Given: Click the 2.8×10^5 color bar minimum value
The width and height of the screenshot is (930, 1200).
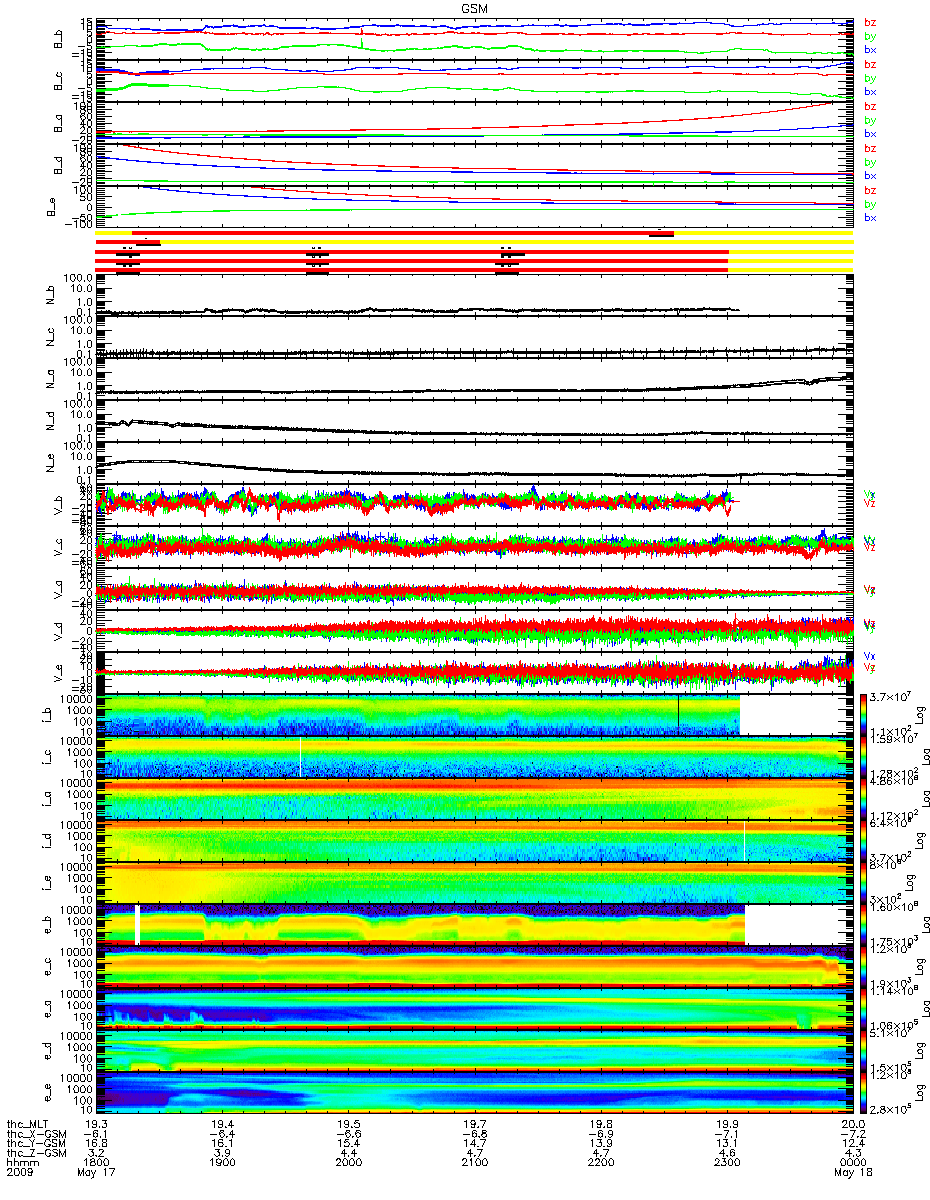Looking at the screenshot, I should pyautogui.click(x=891, y=1111).
